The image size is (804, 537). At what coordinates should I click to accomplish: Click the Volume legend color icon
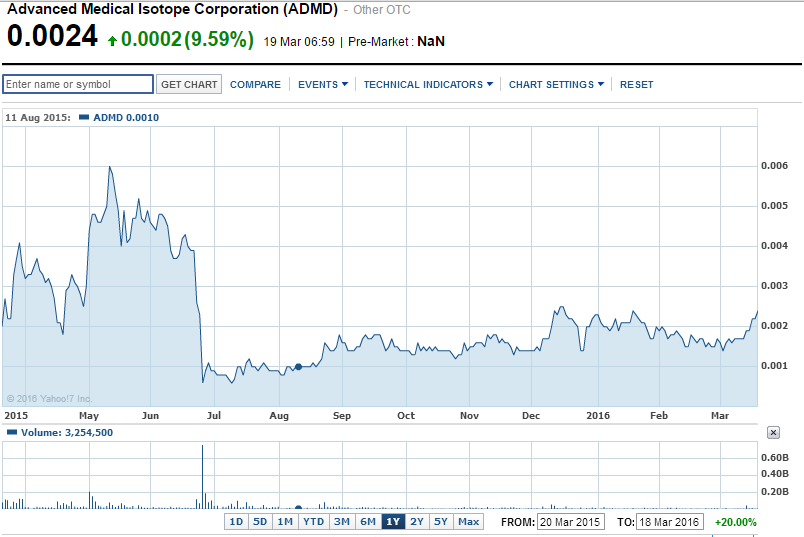(11, 432)
